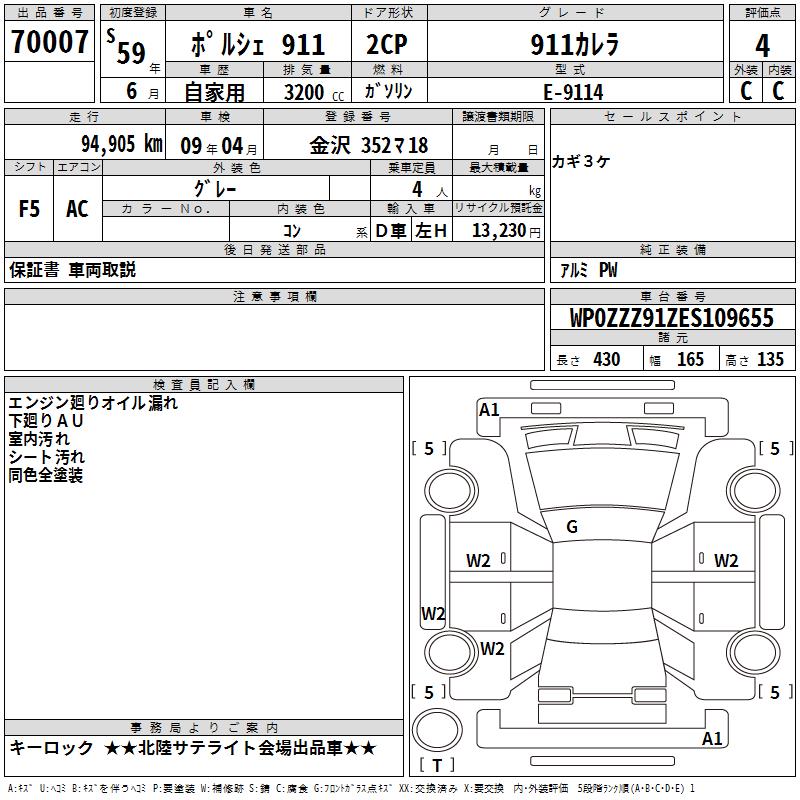Select inspector note シート汚れ
This screenshot has height=800, width=800.
coord(46,457)
